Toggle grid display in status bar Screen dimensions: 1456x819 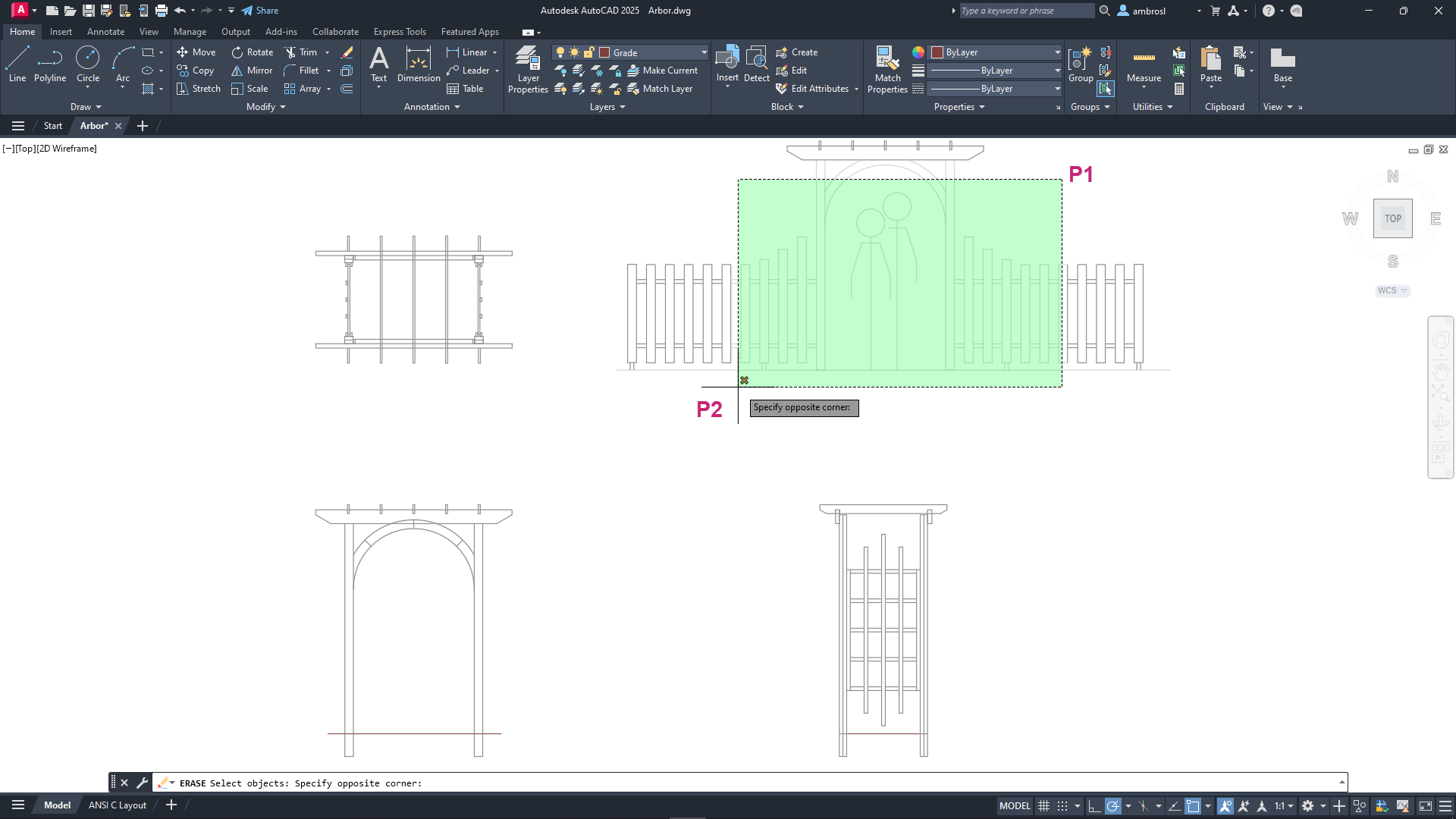point(1044,806)
